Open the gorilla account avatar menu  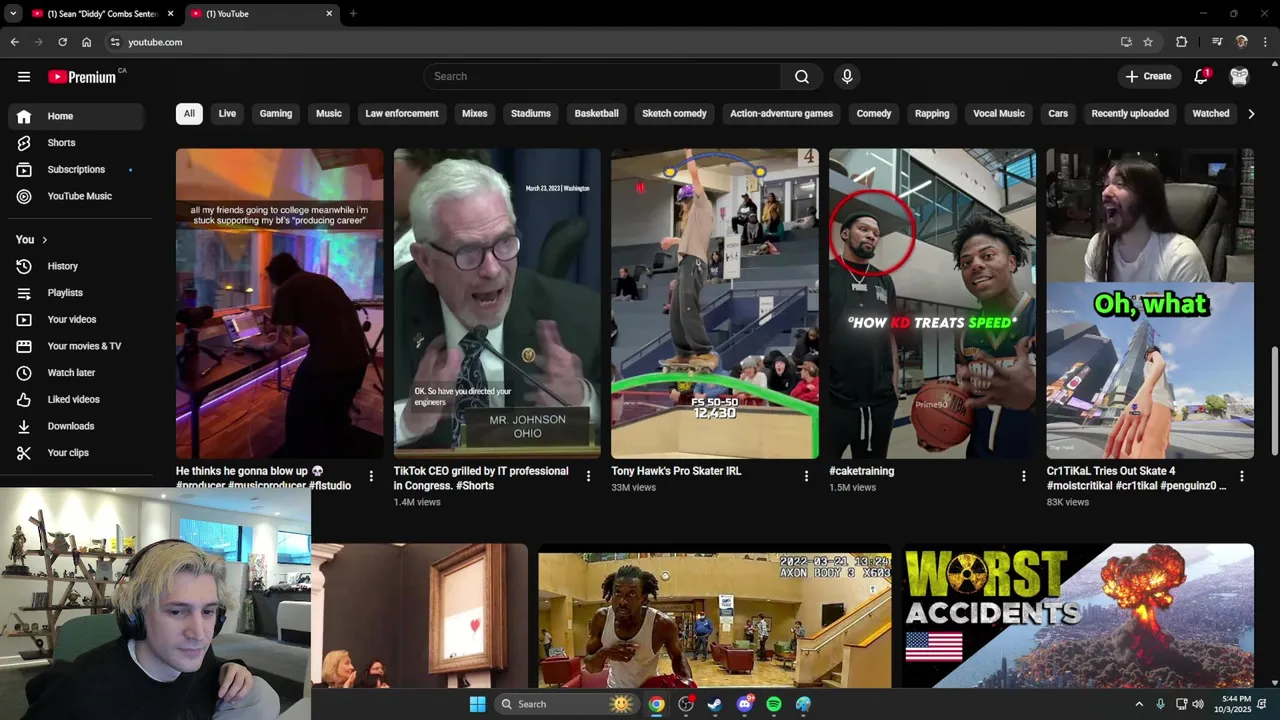click(1239, 76)
